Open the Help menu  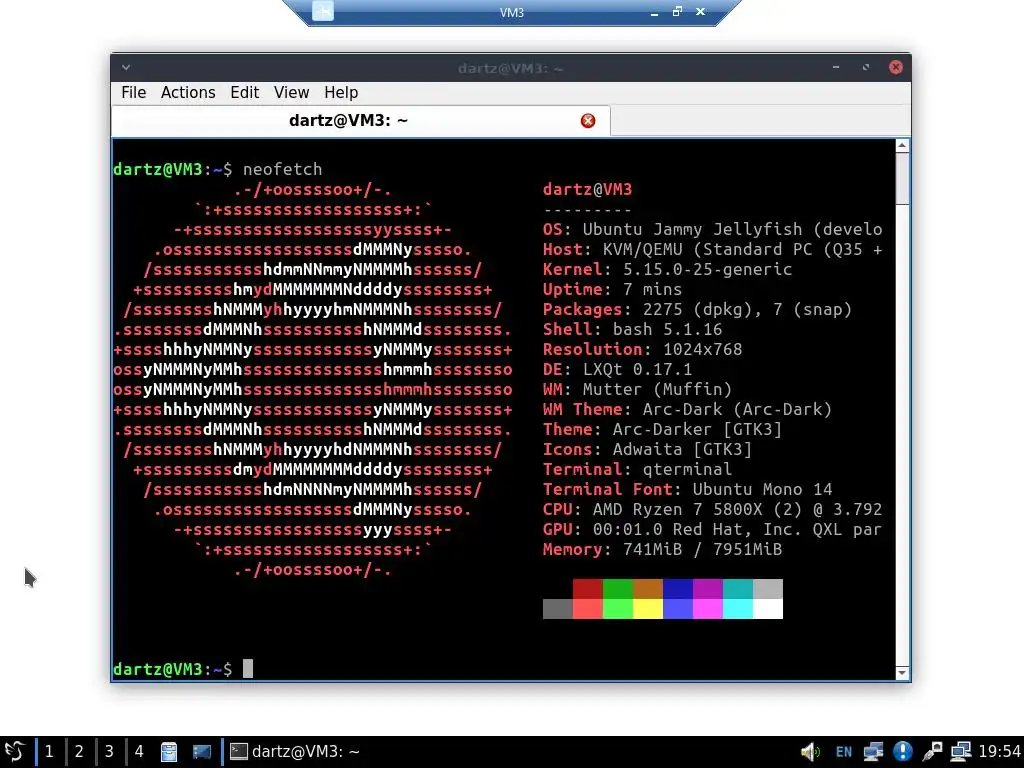341,93
